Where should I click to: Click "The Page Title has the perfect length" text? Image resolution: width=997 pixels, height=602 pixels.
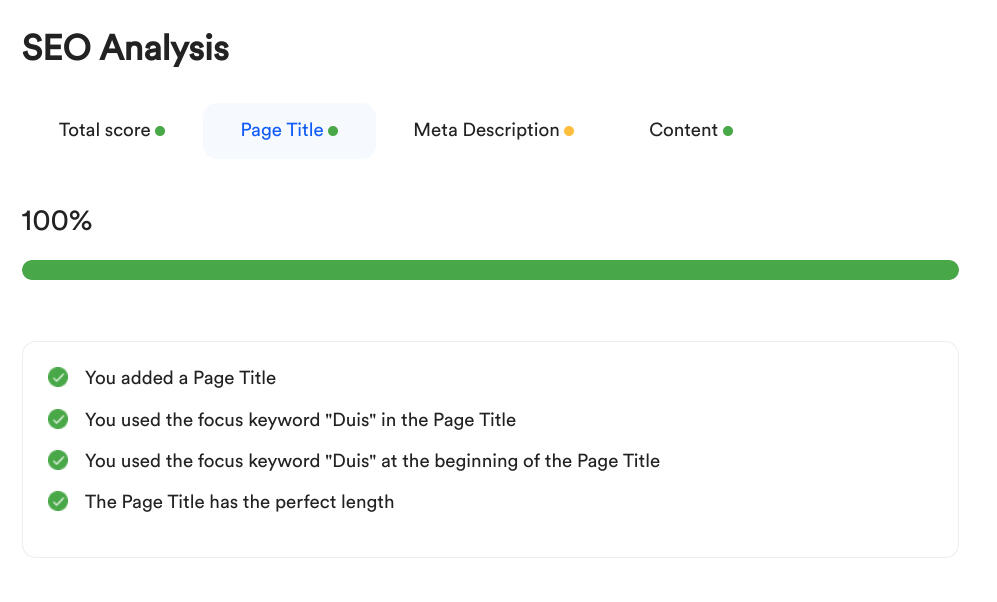coord(239,502)
